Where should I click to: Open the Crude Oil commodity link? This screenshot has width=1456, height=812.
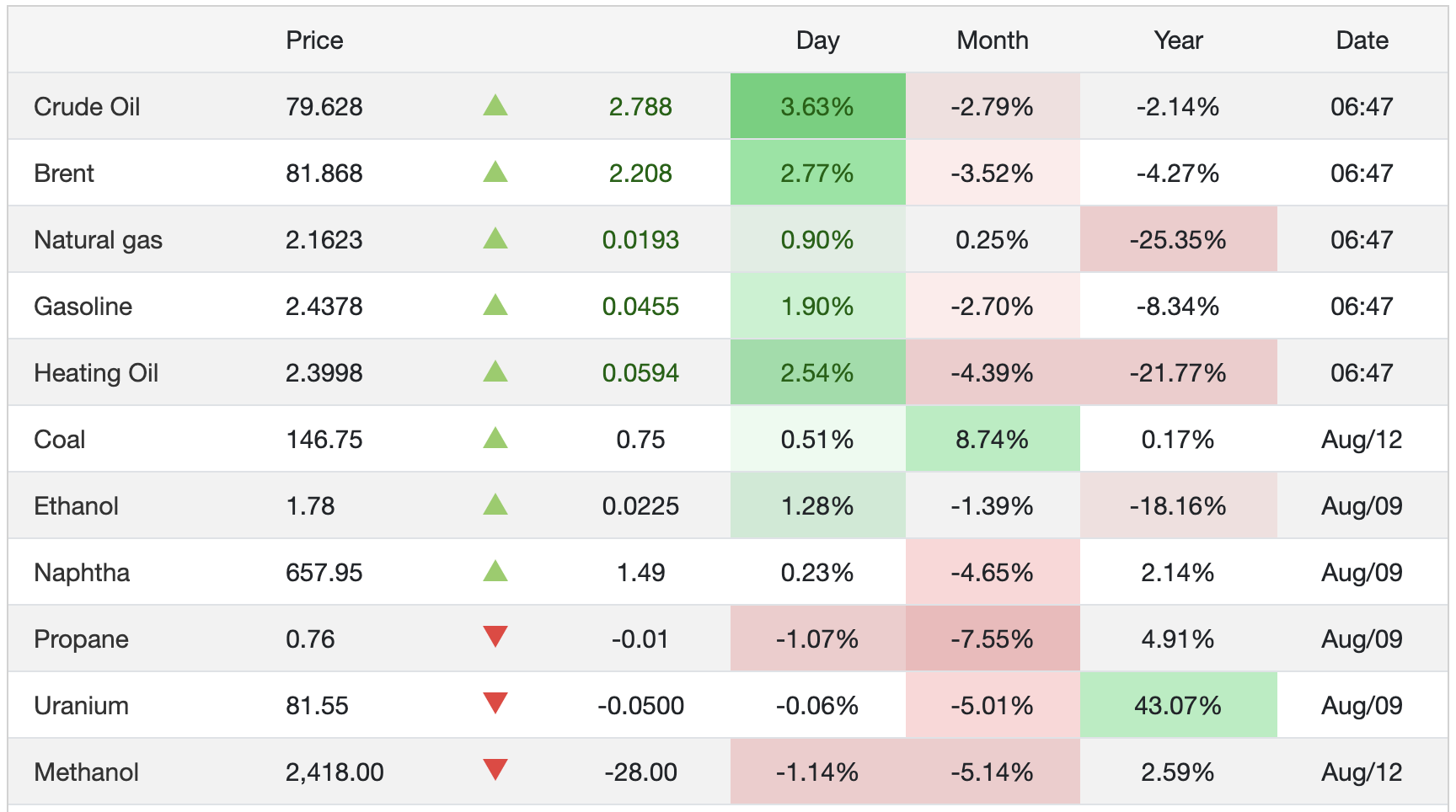tap(87, 107)
